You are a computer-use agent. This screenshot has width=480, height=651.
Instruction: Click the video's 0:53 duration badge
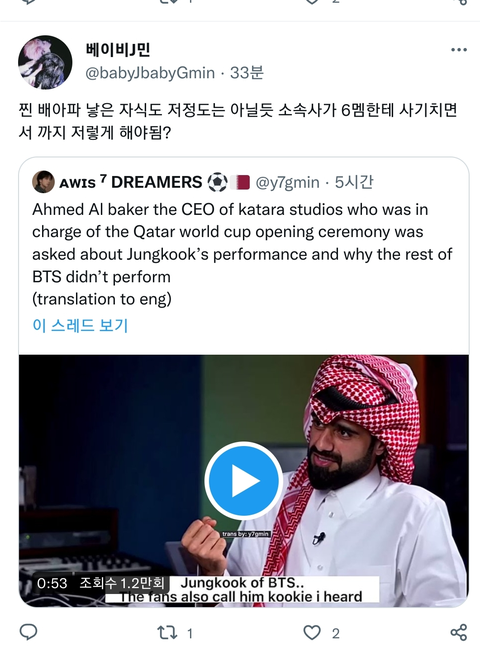(x=52, y=583)
